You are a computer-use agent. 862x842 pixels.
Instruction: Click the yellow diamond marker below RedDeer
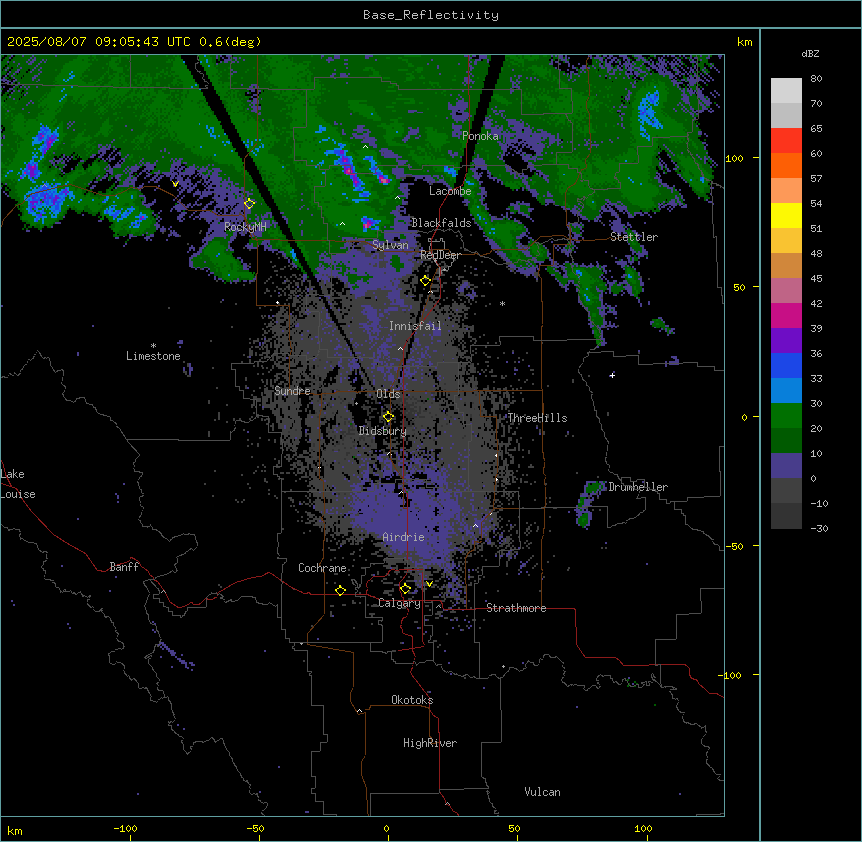coord(425,281)
